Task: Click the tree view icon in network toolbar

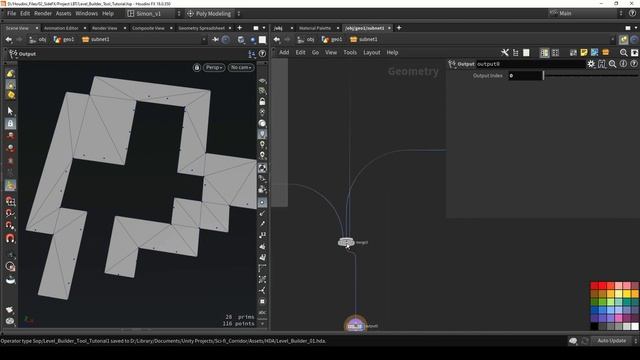Action: click(x=516, y=53)
